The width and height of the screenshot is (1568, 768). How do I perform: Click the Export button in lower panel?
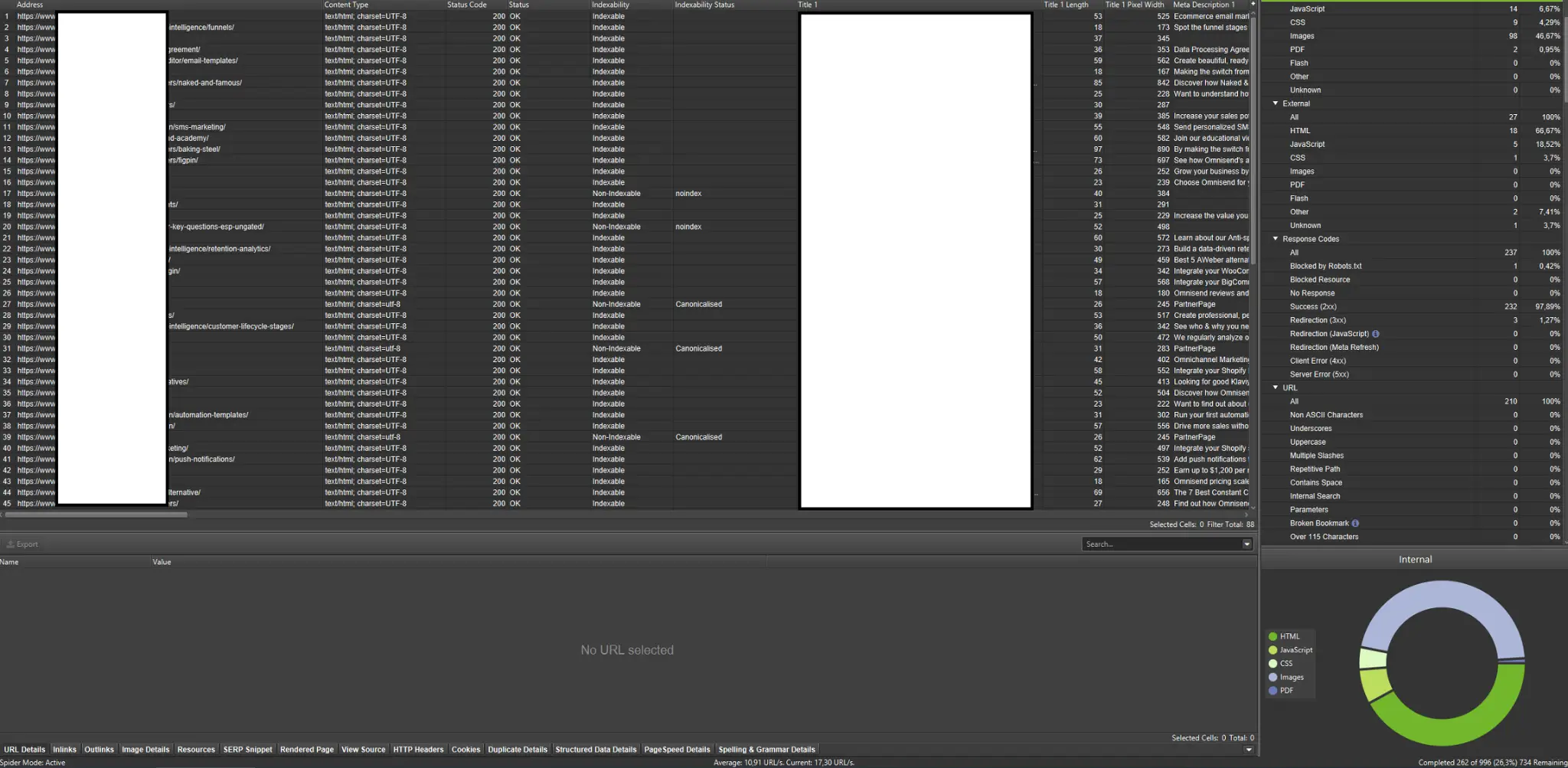tap(22, 544)
